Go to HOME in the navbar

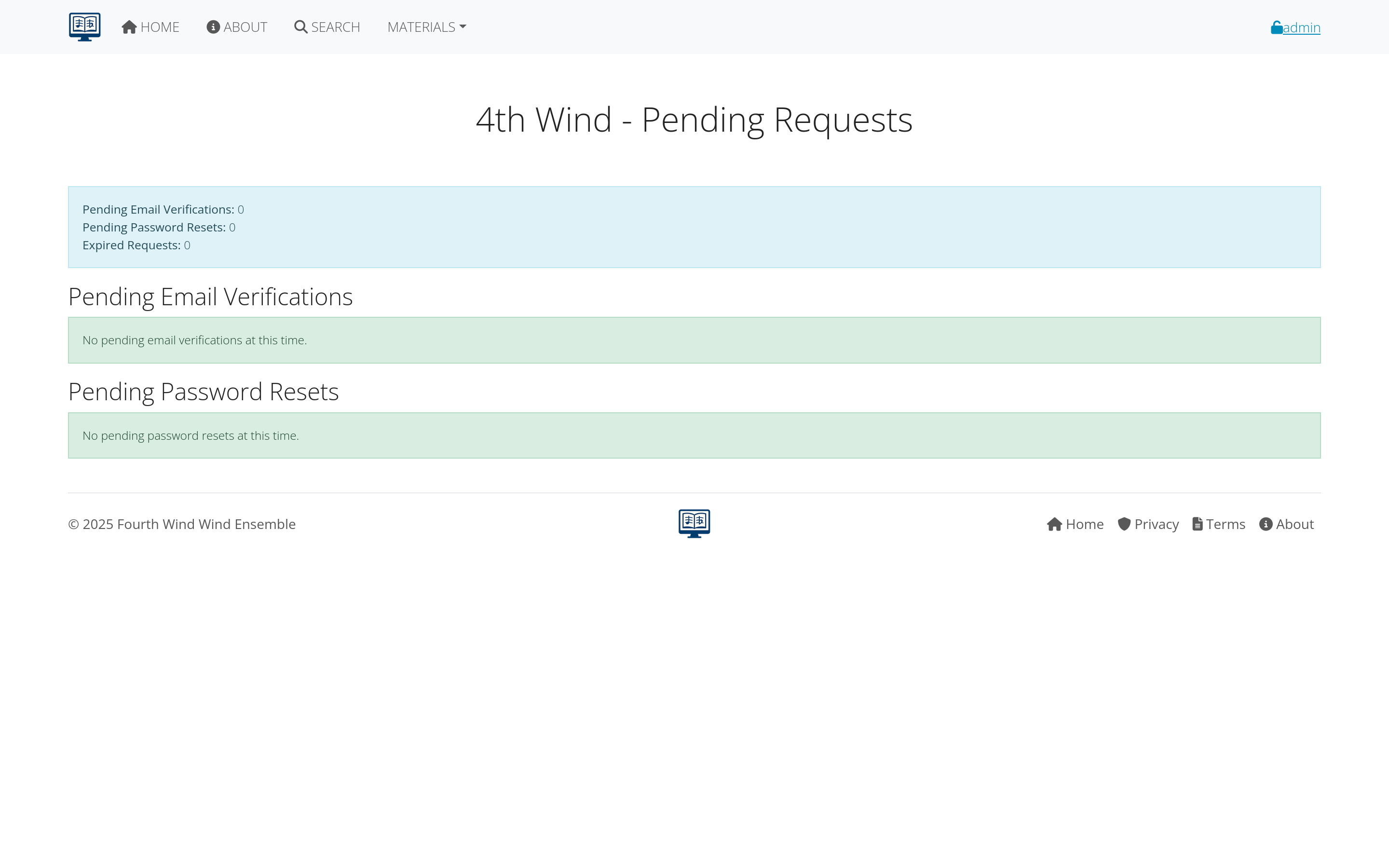(160, 27)
